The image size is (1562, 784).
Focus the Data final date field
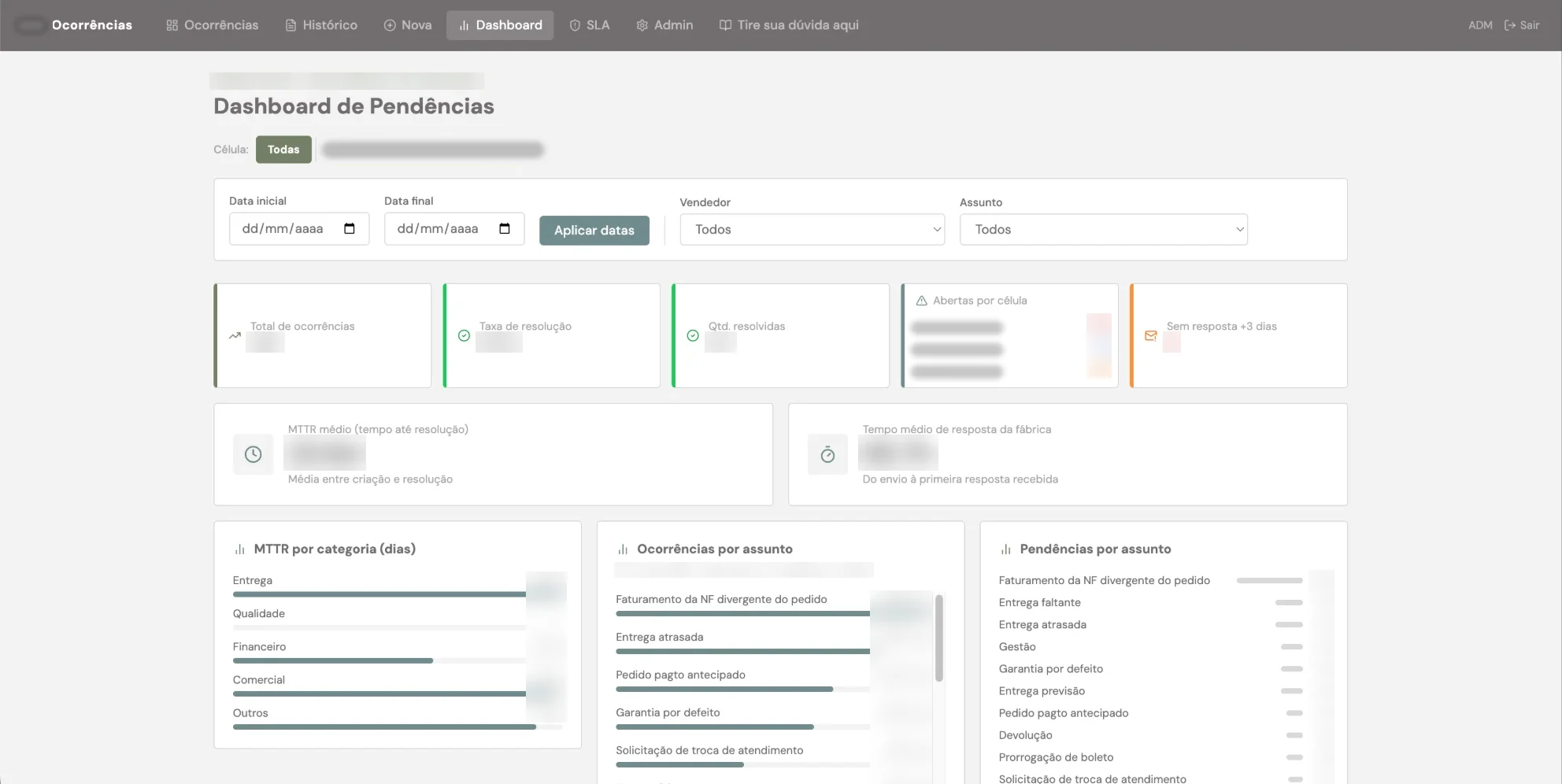click(x=454, y=229)
